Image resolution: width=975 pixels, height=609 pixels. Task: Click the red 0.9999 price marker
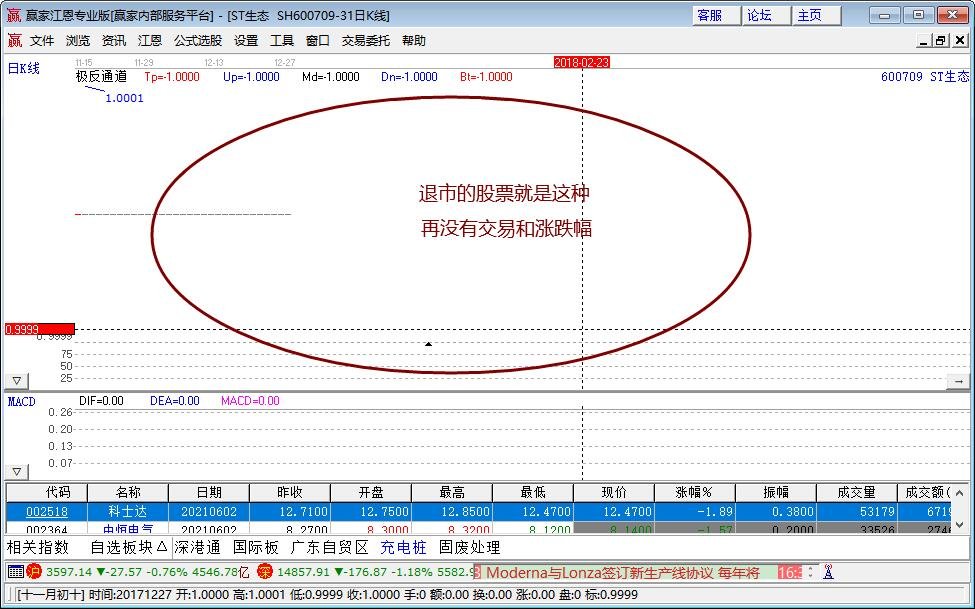(40, 329)
